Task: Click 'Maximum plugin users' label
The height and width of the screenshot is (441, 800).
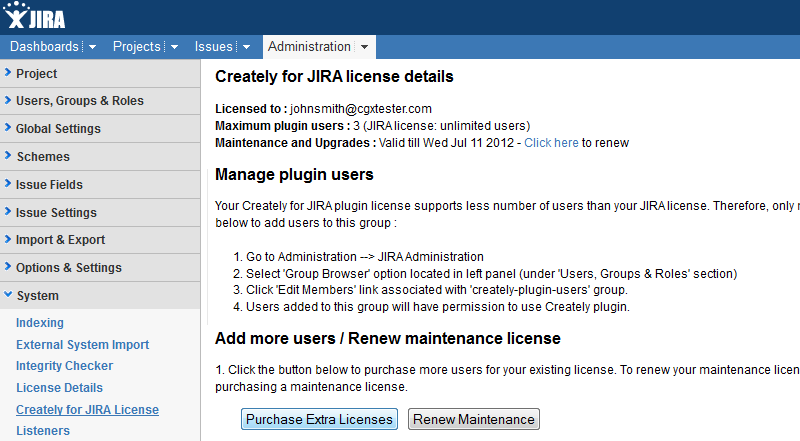Action: (283, 126)
